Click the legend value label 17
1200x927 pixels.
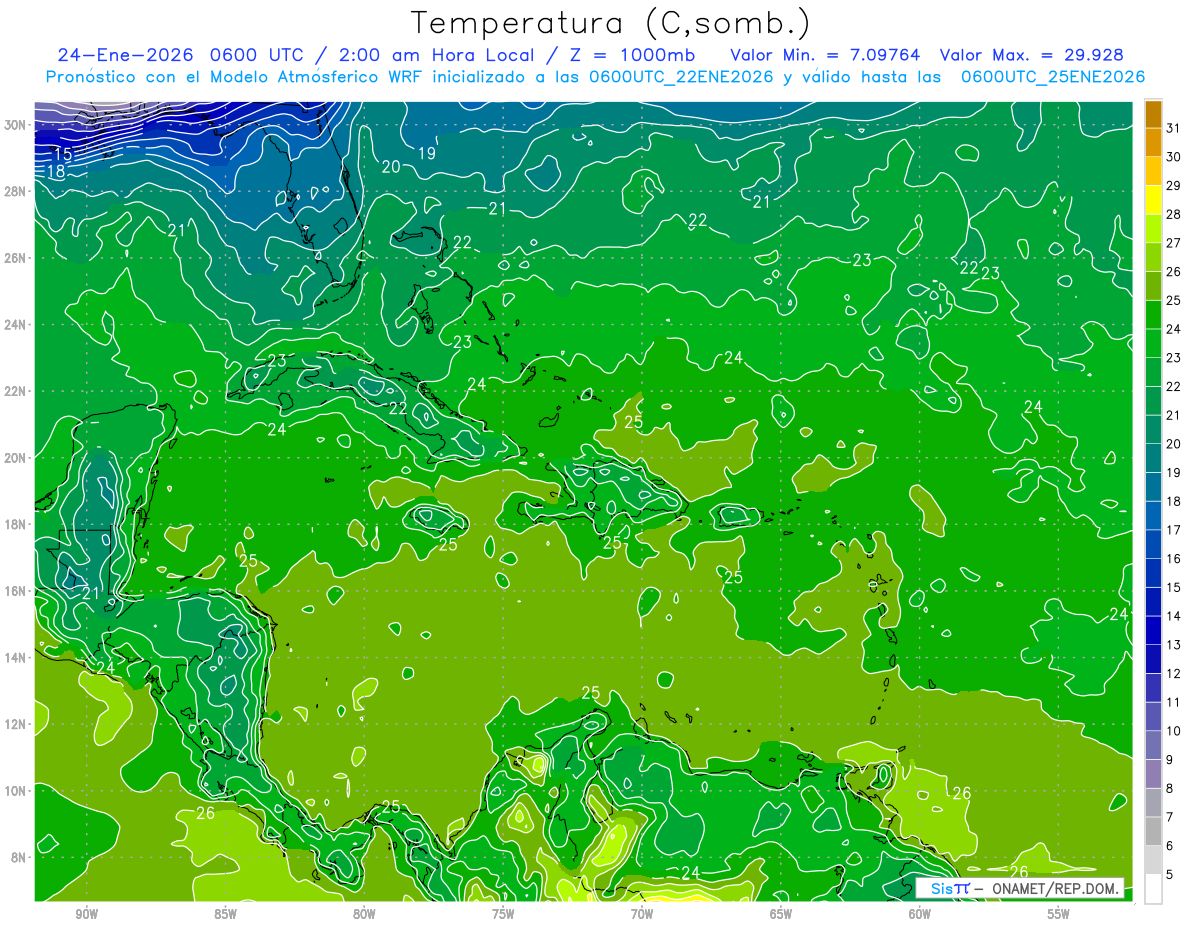1173,529
